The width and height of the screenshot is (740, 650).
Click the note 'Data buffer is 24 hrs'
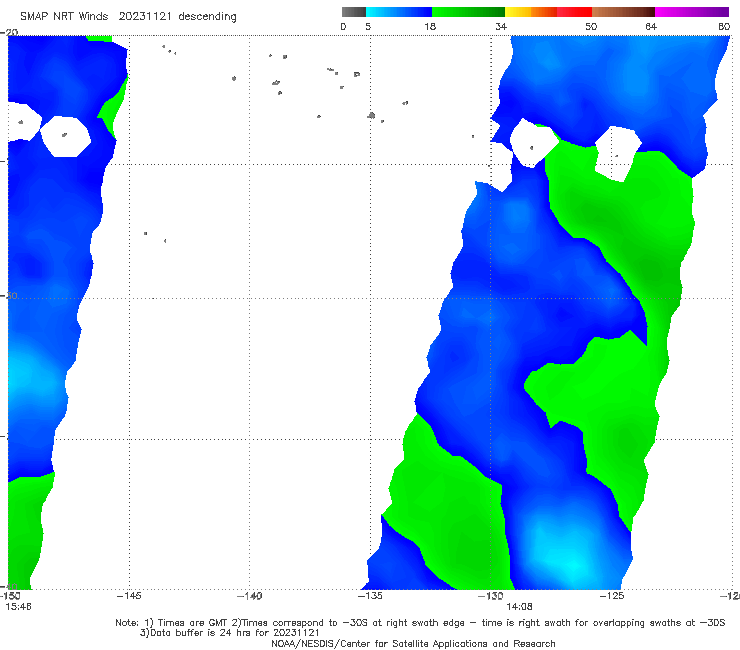(x=202, y=633)
